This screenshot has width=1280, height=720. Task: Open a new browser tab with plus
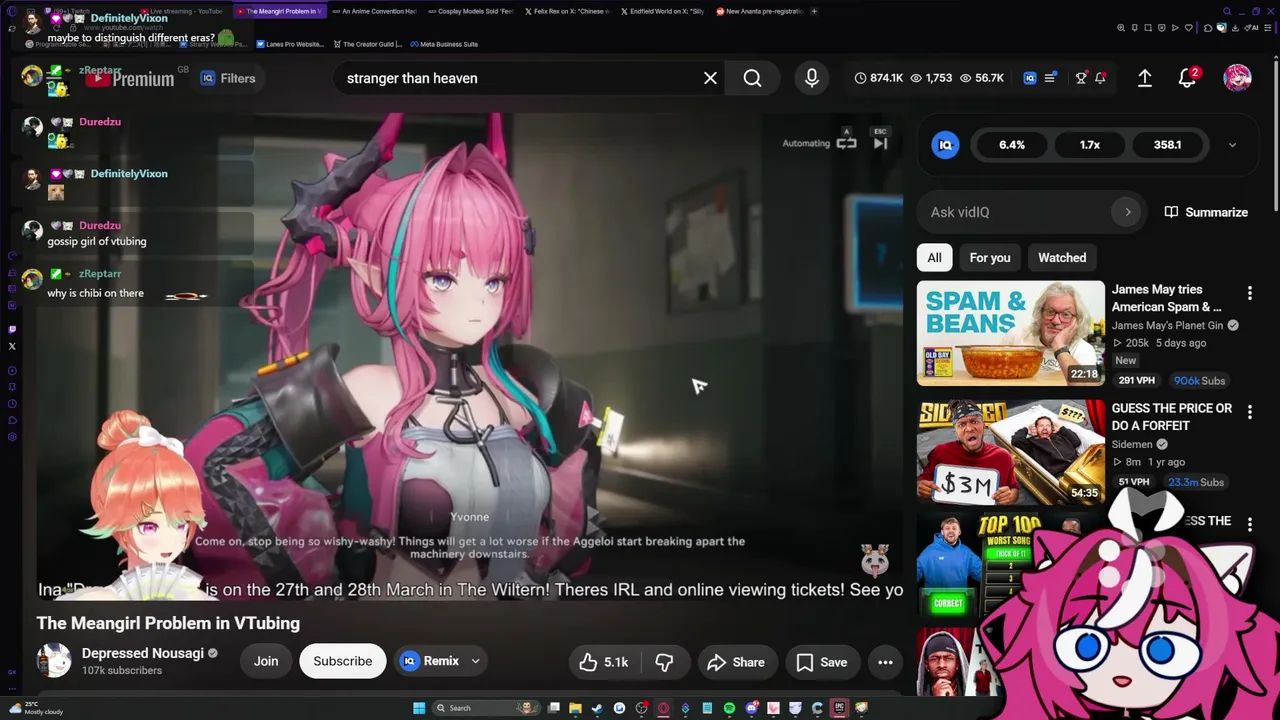tap(814, 11)
